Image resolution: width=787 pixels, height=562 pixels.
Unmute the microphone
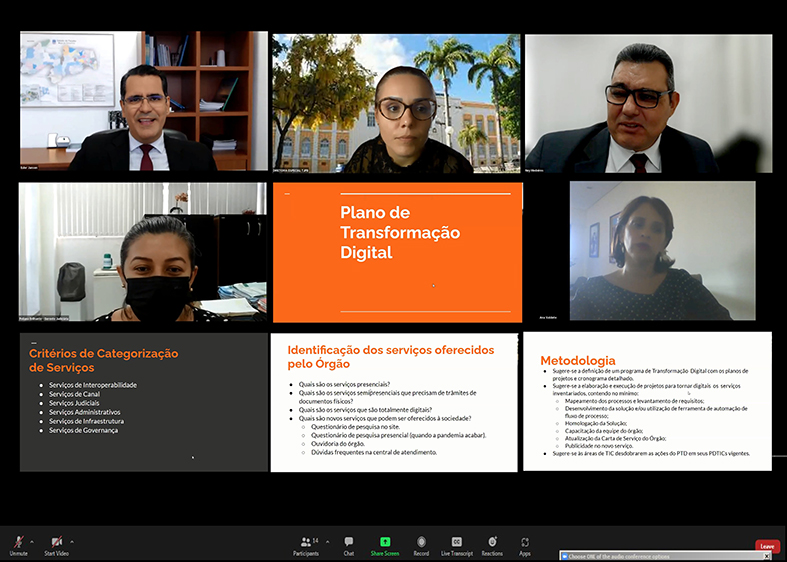(x=19, y=545)
